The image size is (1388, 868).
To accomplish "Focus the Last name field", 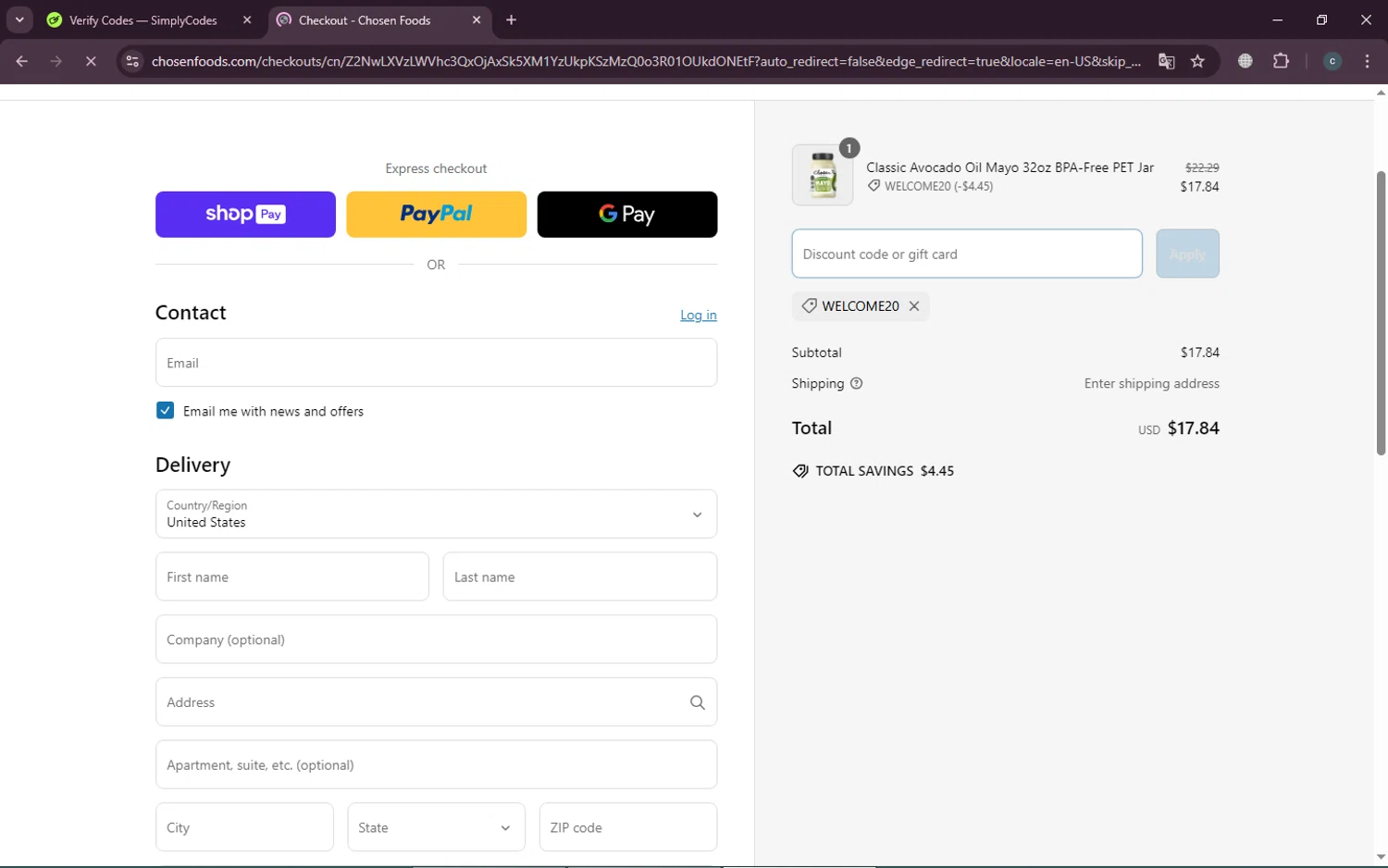I will (580, 577).
